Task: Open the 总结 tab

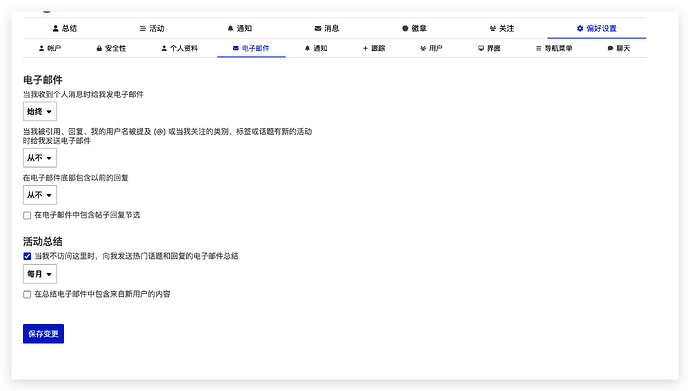Action: point(65,29)
